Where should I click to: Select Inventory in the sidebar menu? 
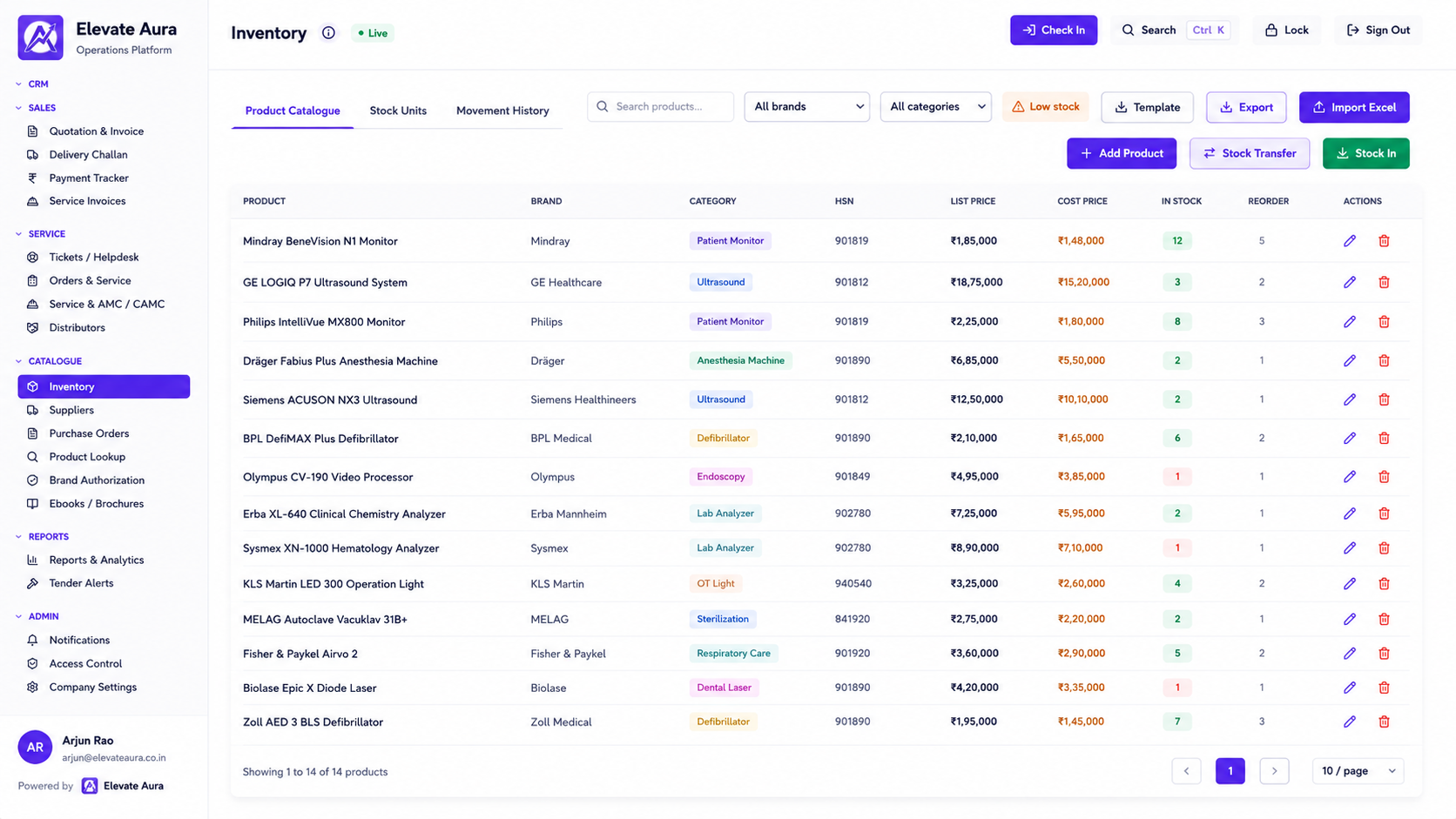click(104, 386)
